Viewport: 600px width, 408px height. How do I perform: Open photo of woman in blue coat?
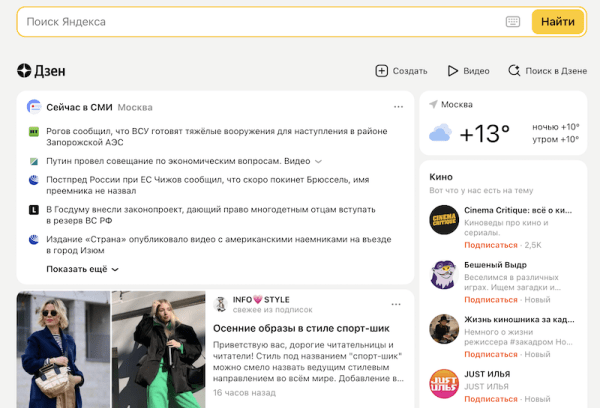(64, 349)
